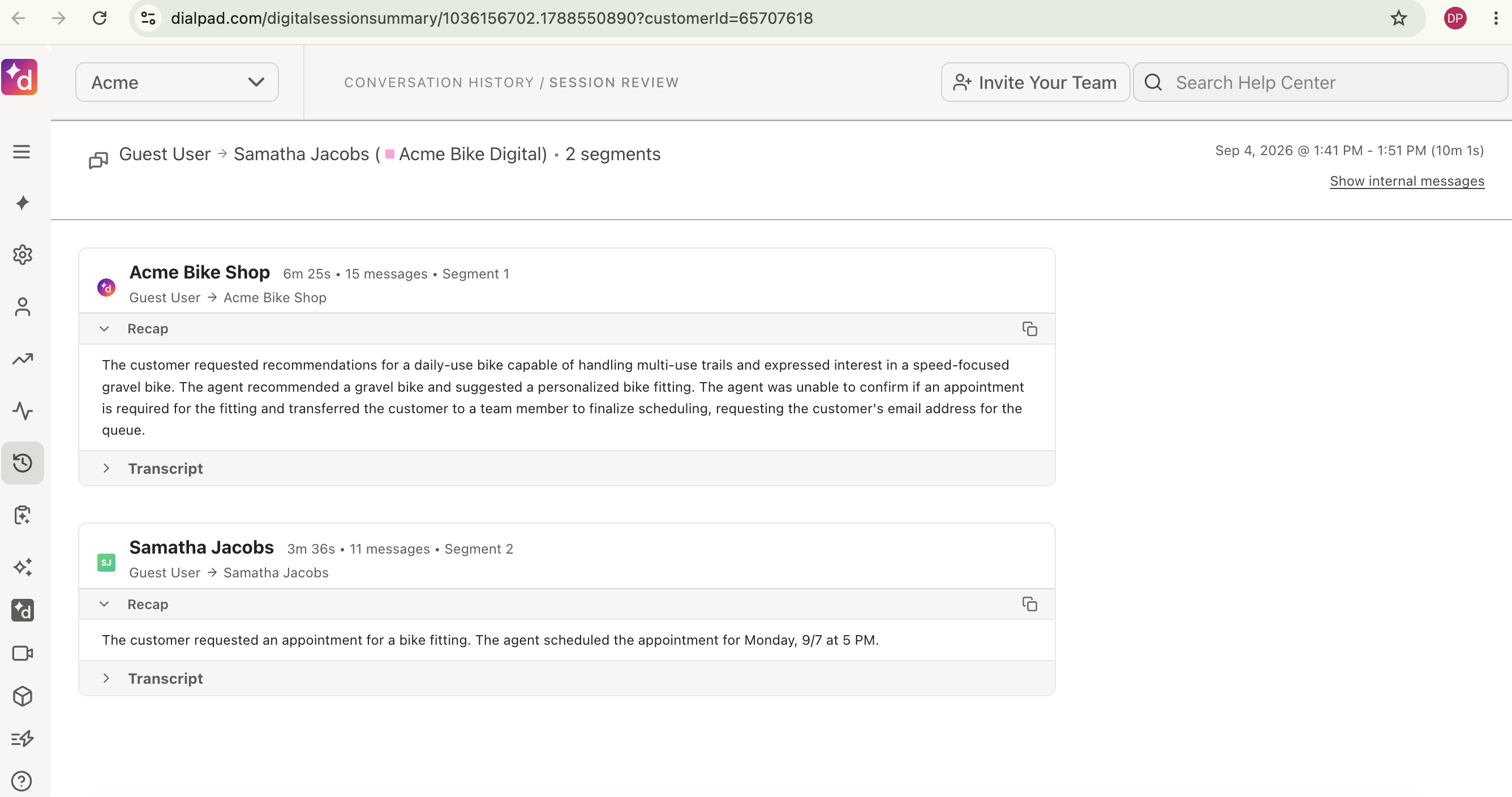Click into Search Help Center field
1512x797 pixels.
point(1320,82)
